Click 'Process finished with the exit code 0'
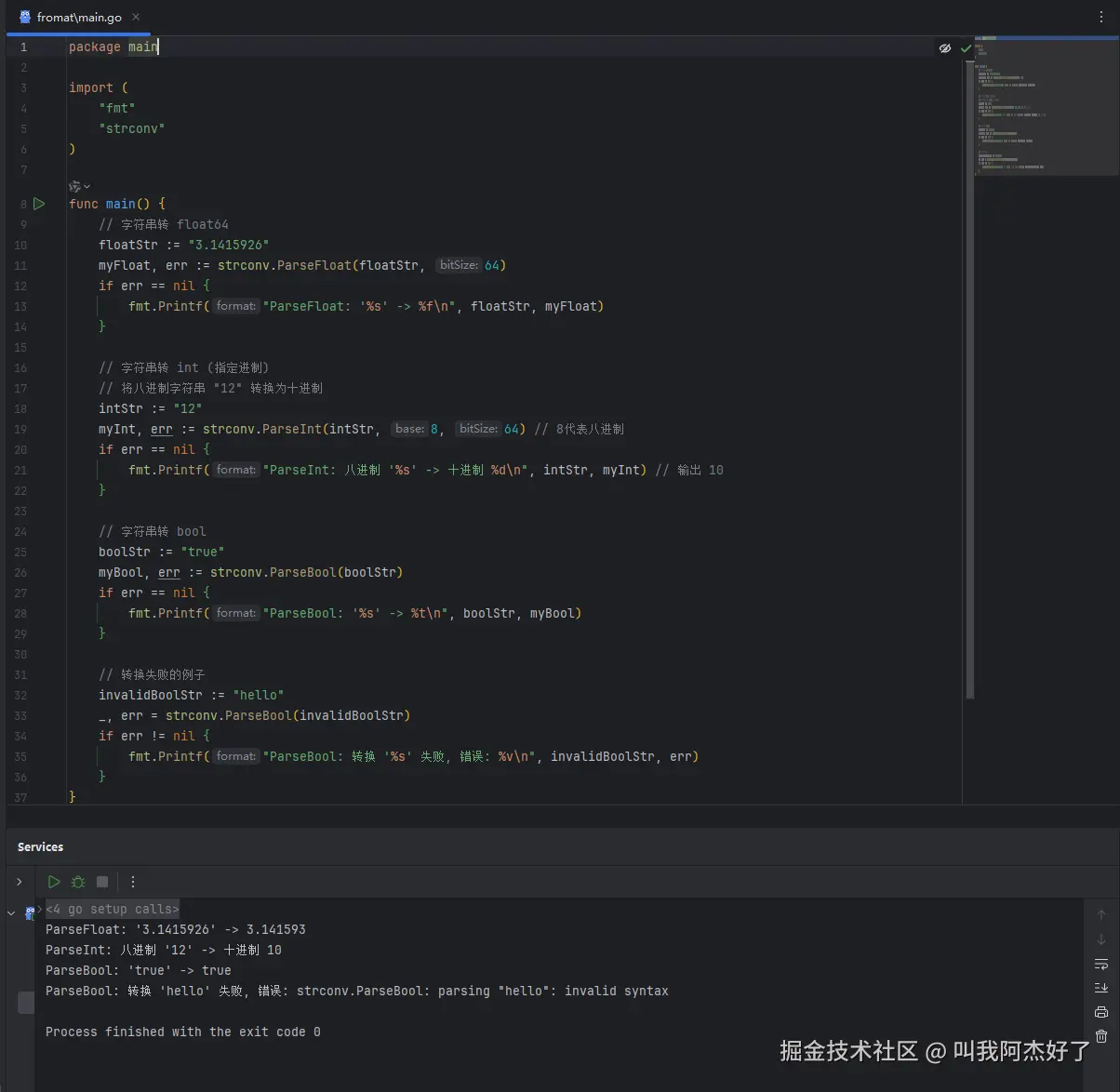This screenshot has width=1120, height=1092. tap(183, 1032)
